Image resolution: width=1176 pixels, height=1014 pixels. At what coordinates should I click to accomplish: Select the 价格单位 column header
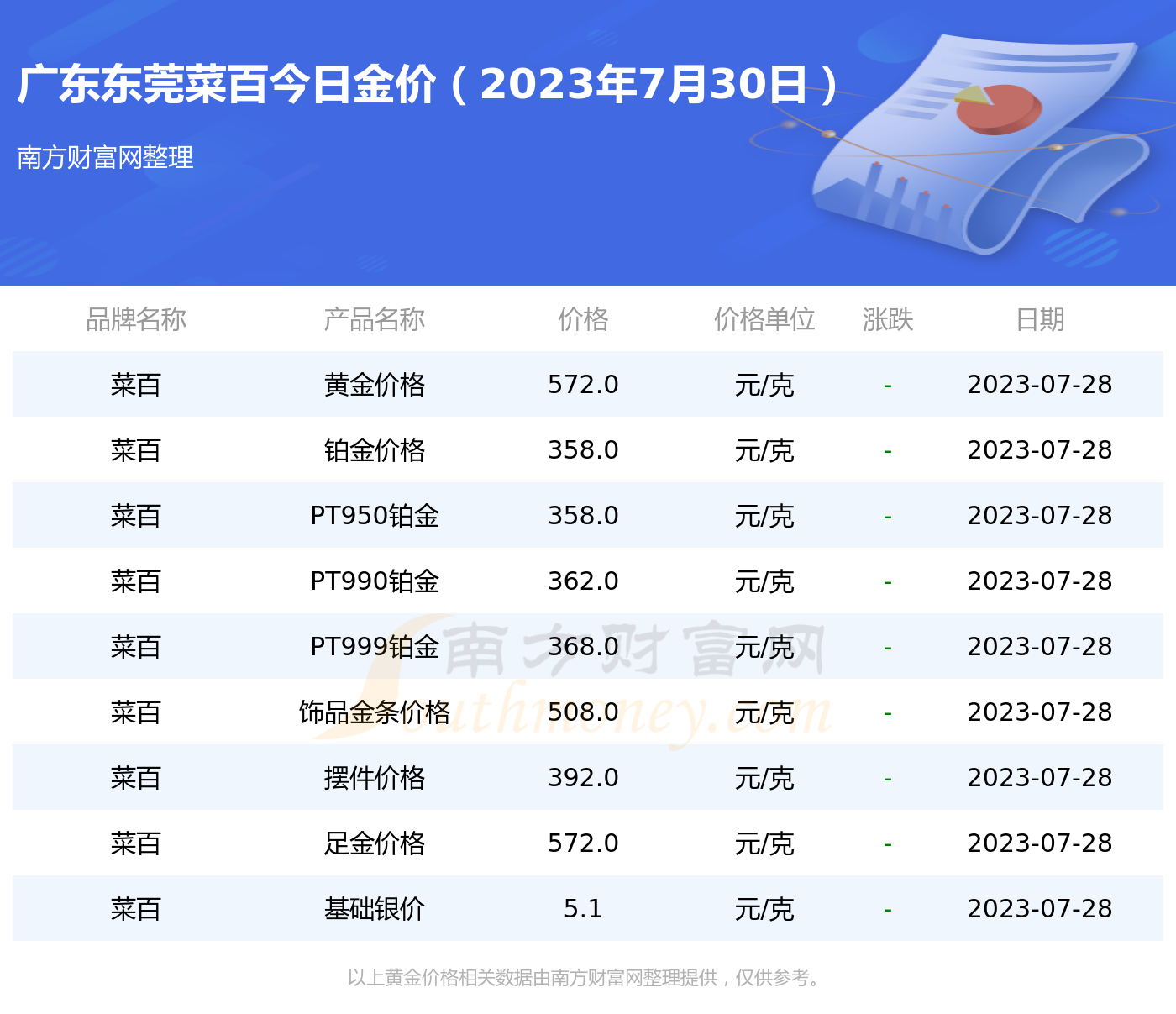pos(764,319)
